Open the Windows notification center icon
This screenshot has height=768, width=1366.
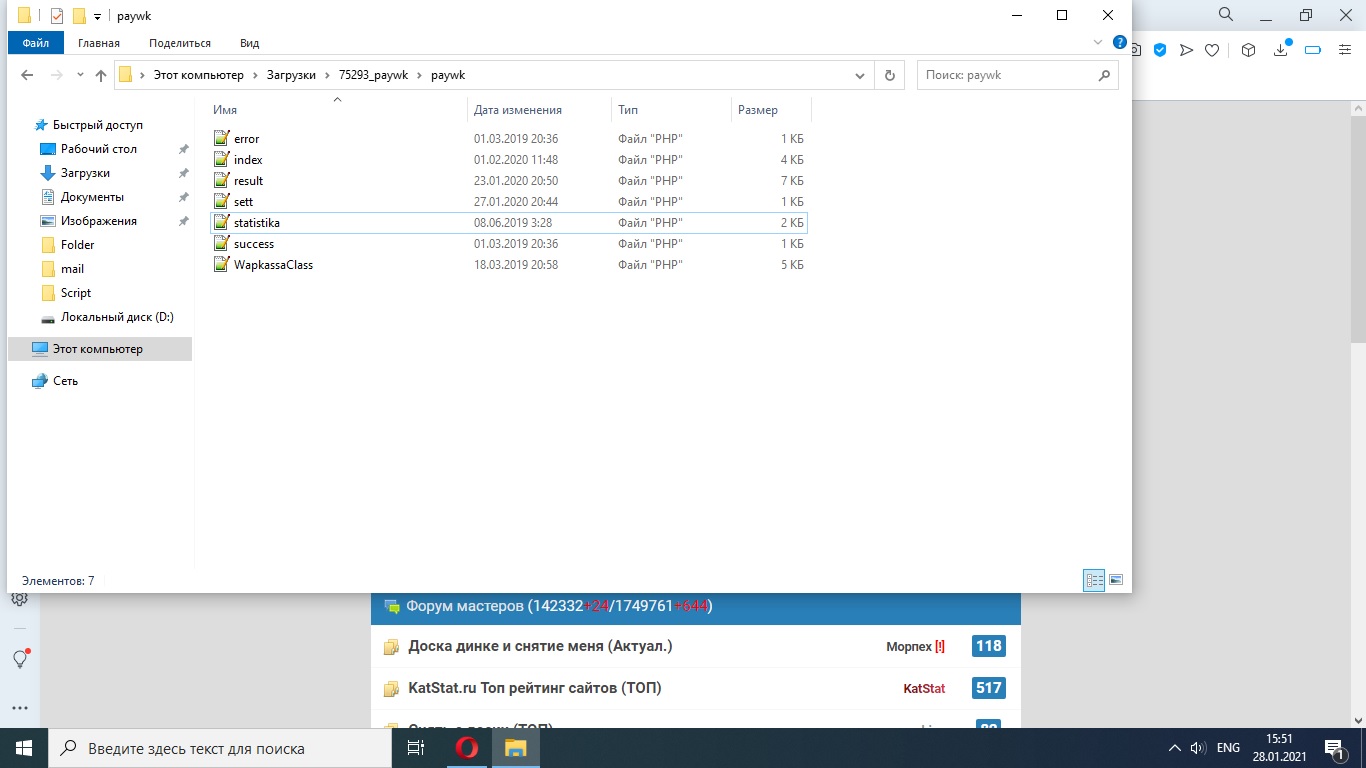(1335, 748)
